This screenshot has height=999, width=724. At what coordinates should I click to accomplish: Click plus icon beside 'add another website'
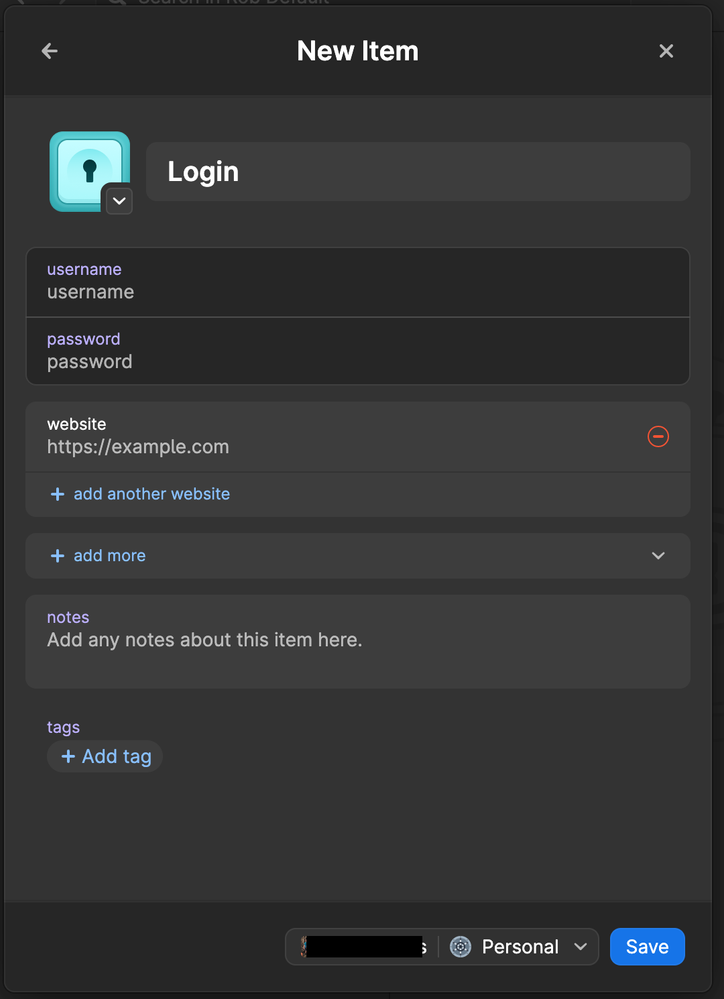coord(57,494)
